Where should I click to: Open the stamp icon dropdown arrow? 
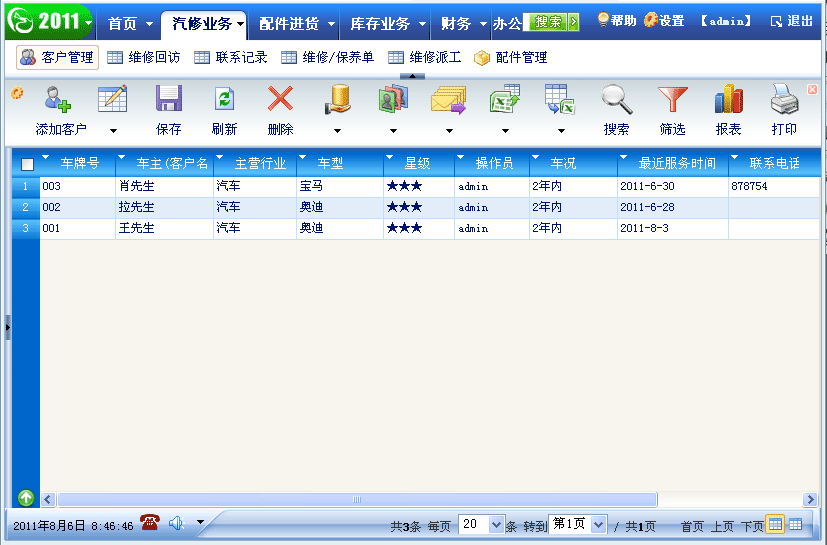click(x=338, y=131)
